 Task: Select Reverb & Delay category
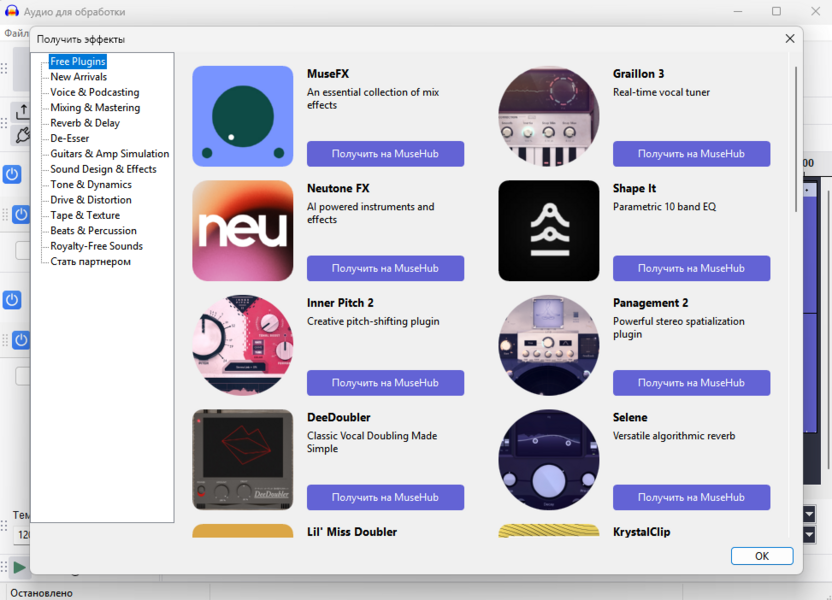point(85,123)
